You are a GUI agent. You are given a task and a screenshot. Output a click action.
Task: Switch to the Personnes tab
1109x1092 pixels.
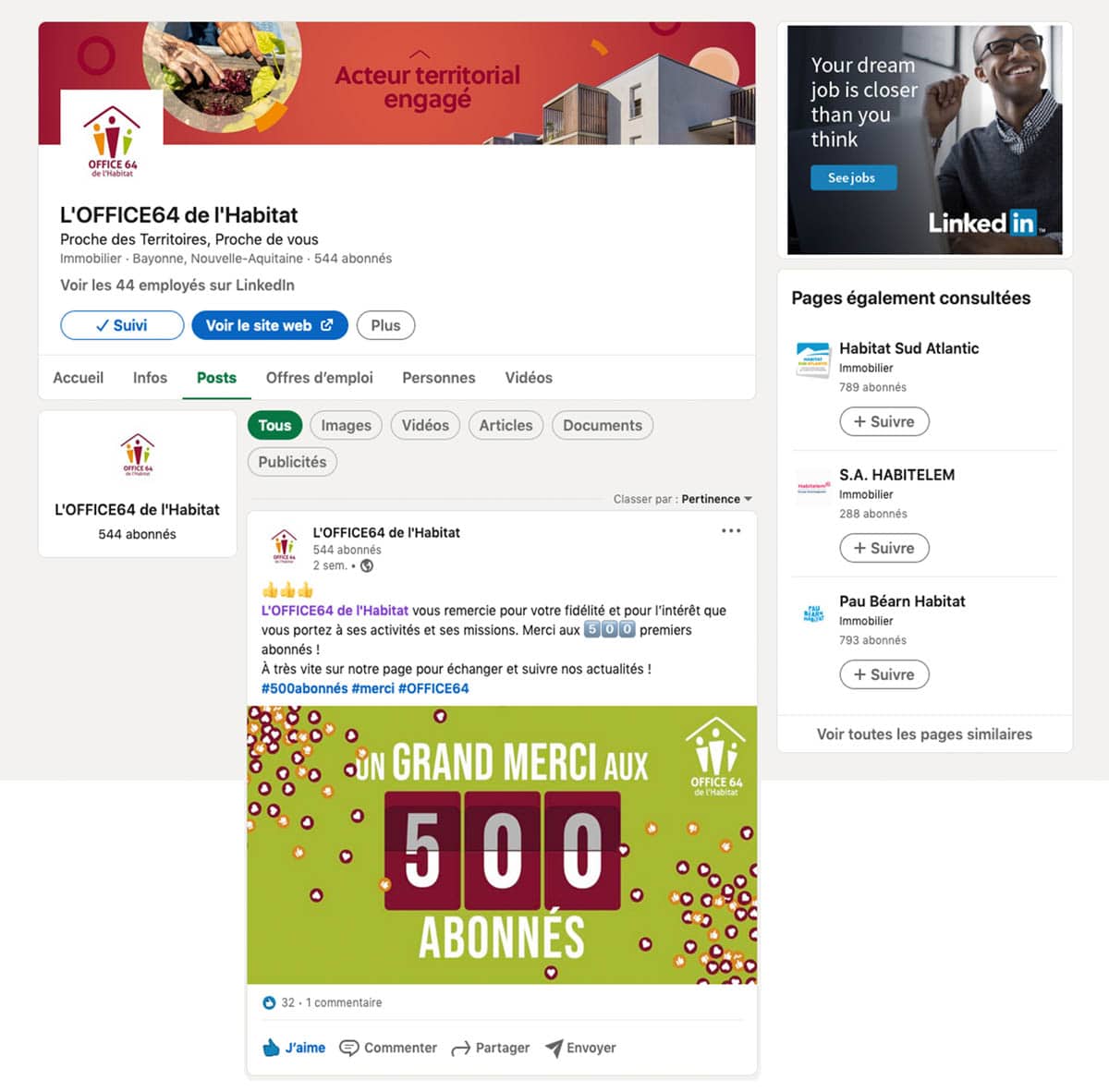pos(439,378)
